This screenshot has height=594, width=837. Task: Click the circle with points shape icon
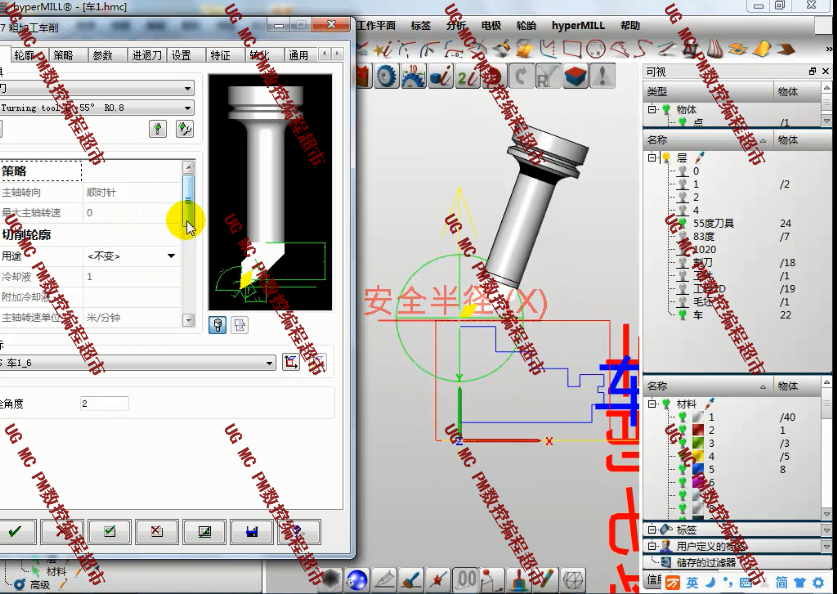tap(595, 50)
